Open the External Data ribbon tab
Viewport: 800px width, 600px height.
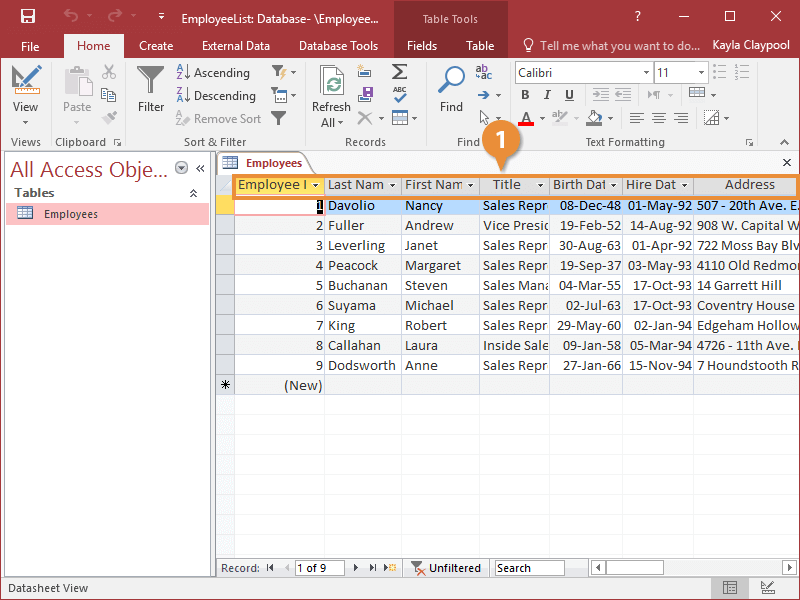[x=235, y=46]
